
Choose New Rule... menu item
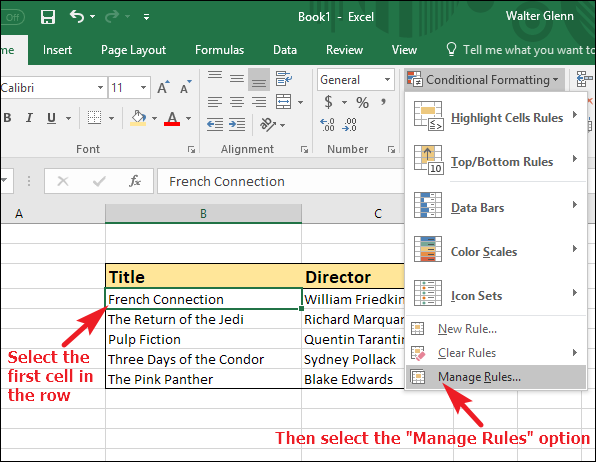496,329
